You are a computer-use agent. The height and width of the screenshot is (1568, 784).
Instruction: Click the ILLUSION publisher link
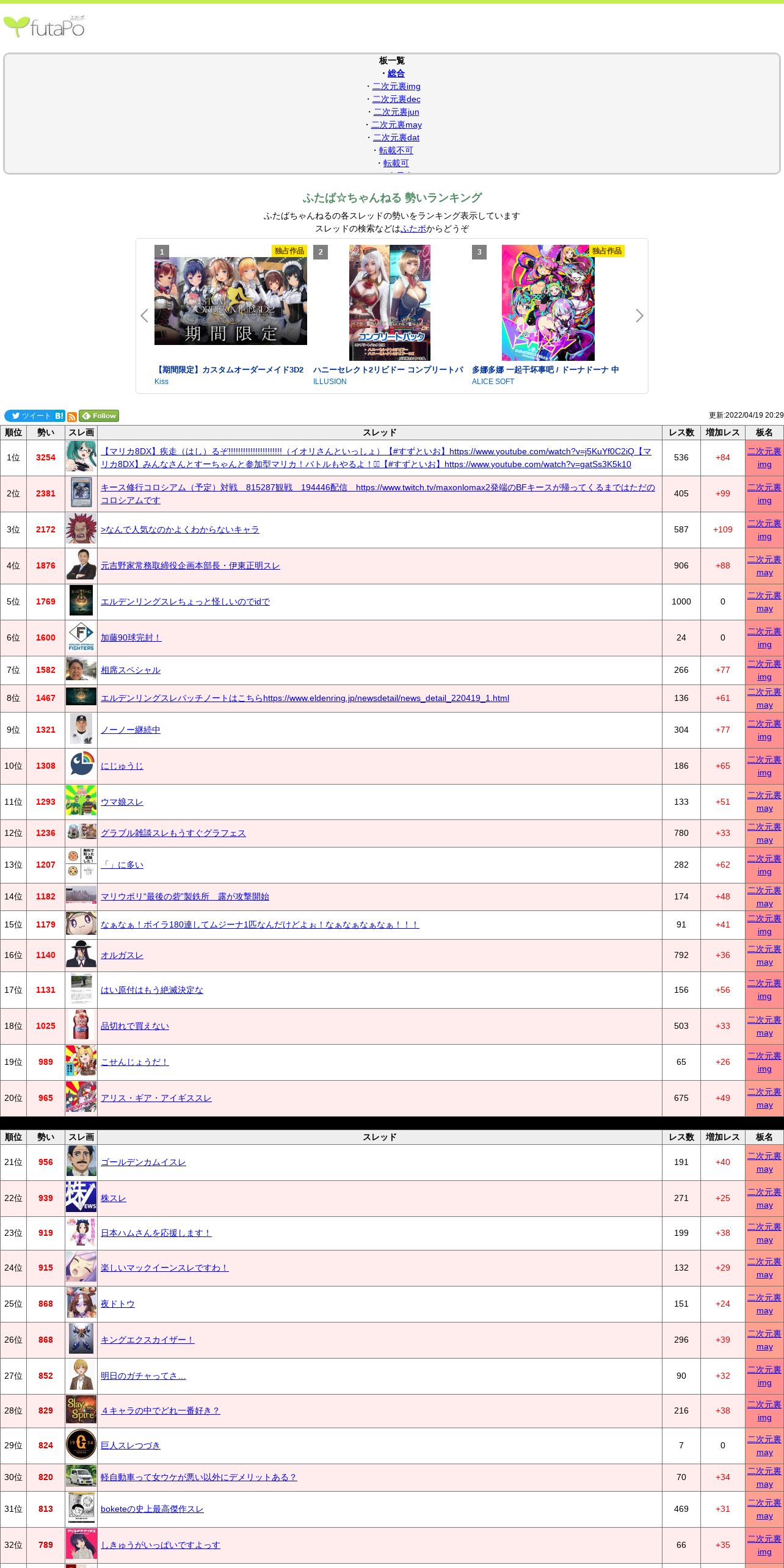(x=330, y=382)
